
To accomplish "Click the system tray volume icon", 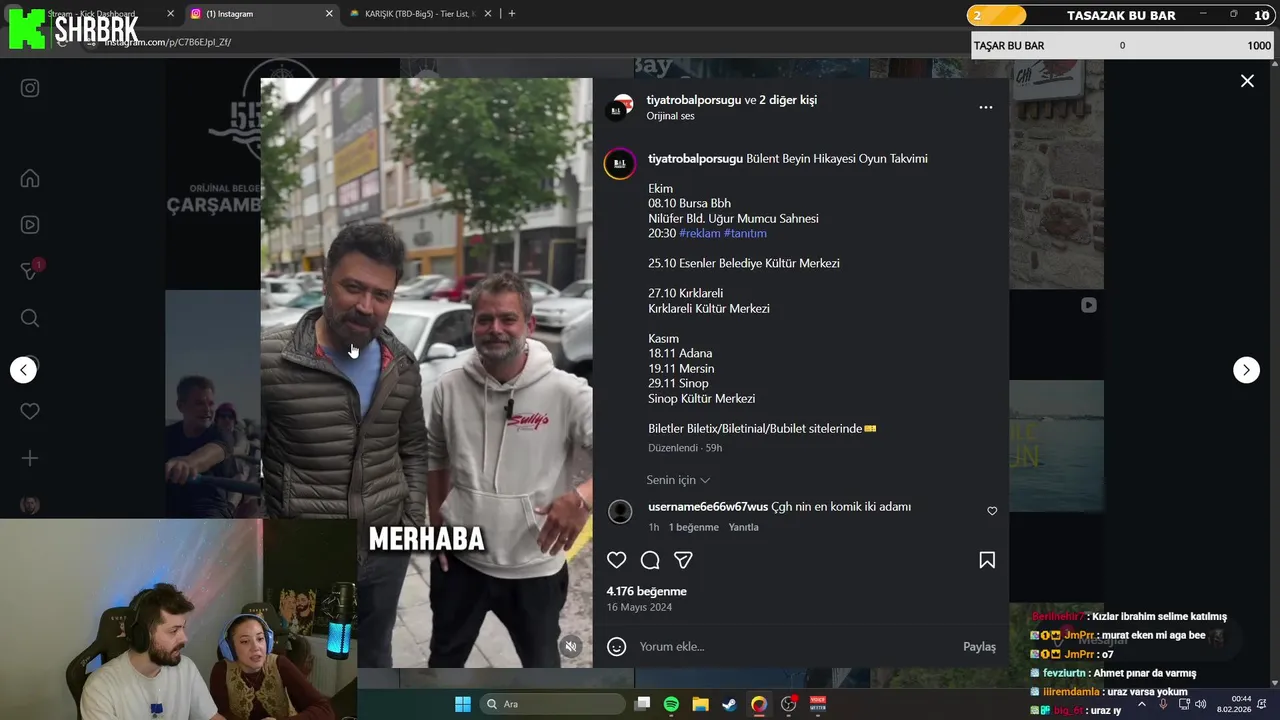I will pyautogui.click(x=1200, y=704).
